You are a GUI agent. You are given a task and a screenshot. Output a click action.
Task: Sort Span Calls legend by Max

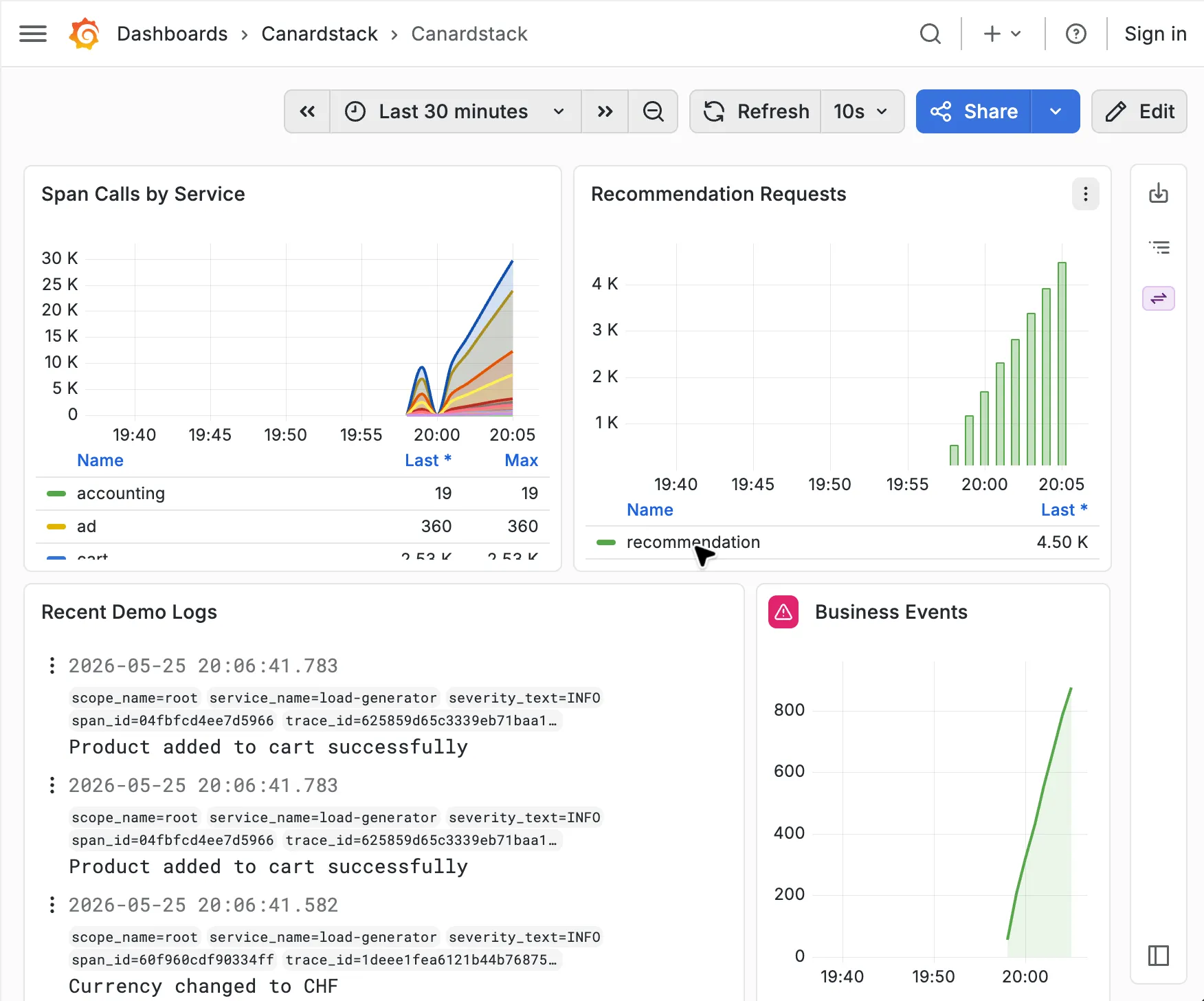tap(521, 461)
